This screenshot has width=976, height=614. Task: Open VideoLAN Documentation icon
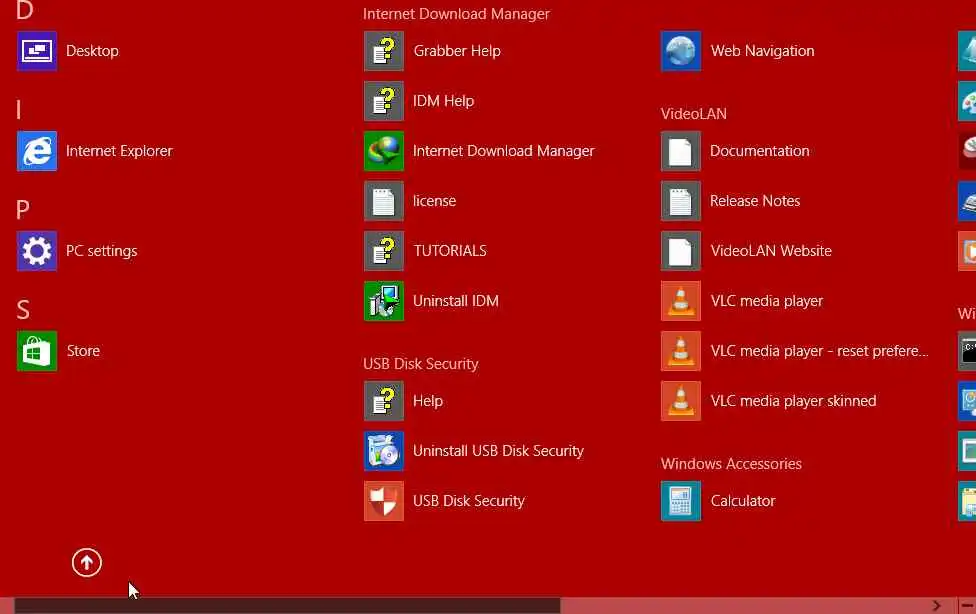[681, 151]
